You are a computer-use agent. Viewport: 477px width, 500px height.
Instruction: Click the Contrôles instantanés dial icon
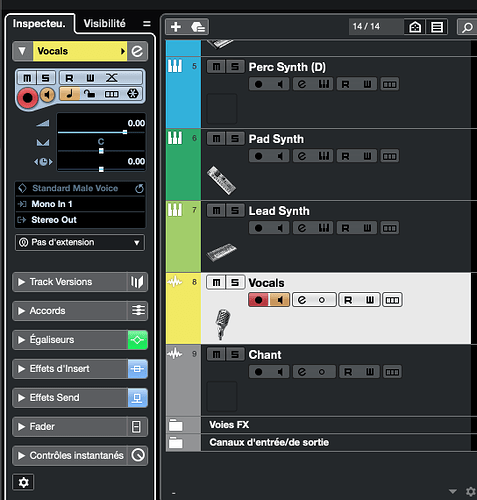point(138,455)
